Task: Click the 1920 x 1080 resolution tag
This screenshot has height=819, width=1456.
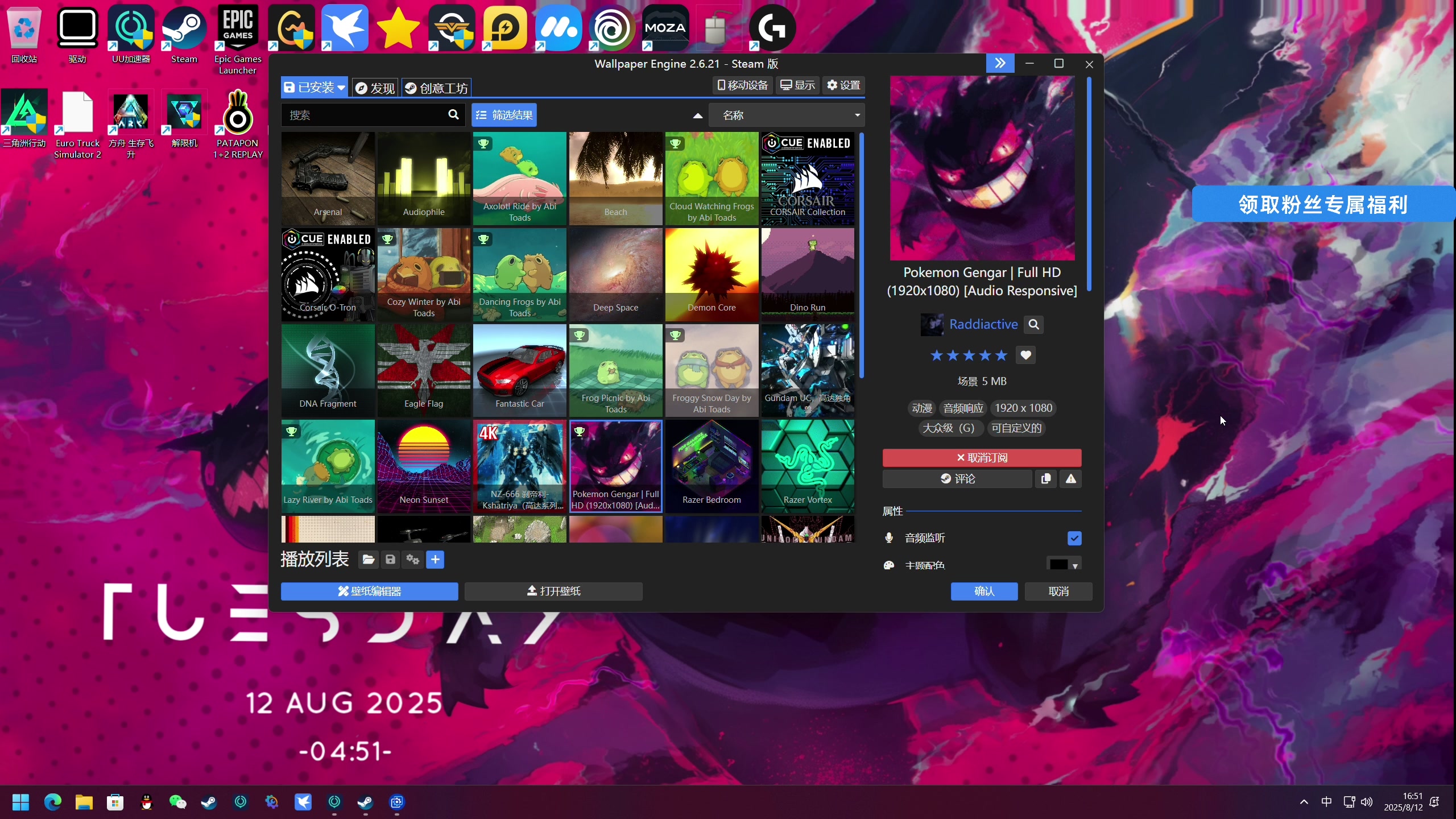Action: click(x=1023, y=408)
